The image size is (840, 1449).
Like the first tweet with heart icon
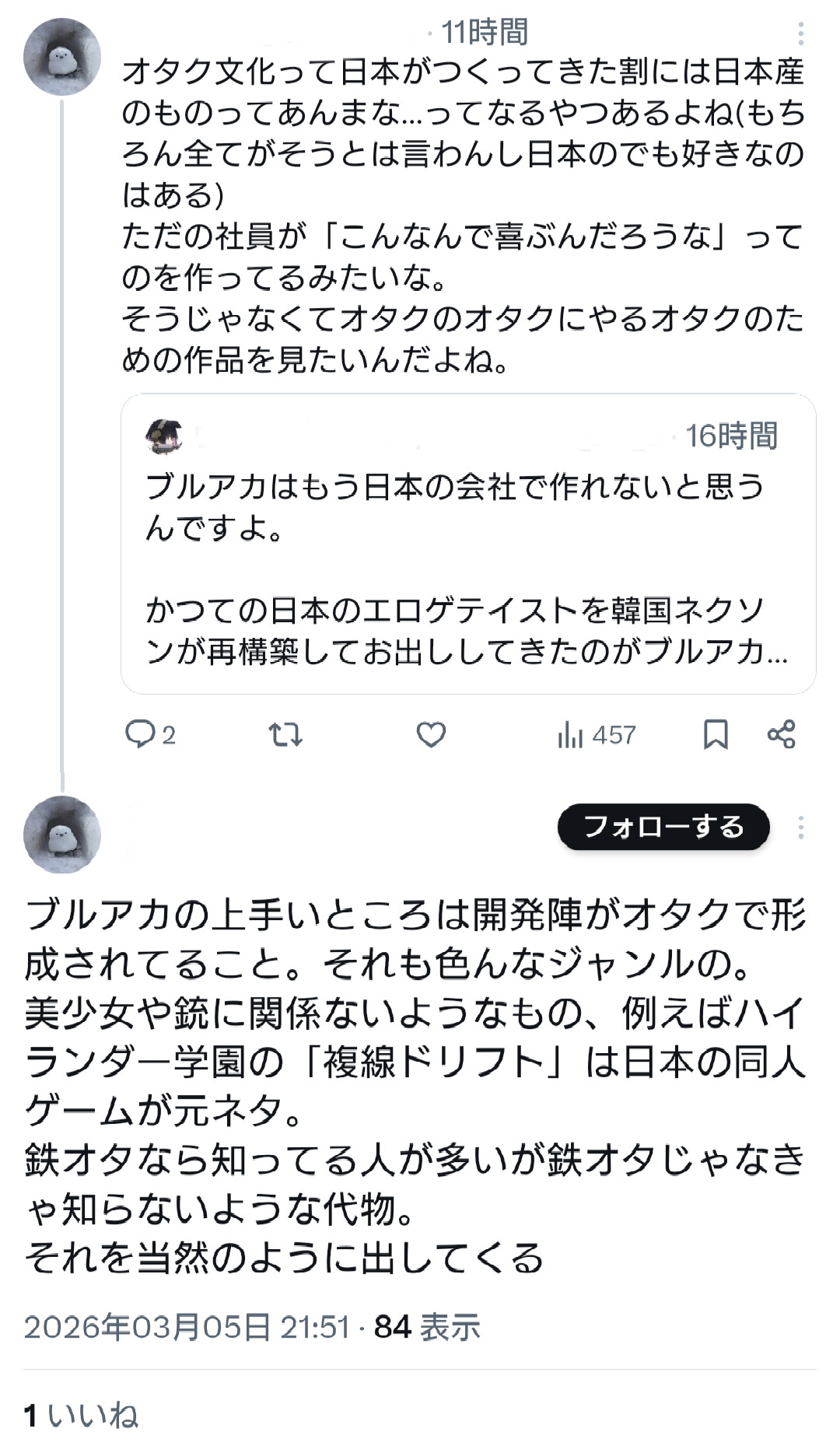[431, 734]
